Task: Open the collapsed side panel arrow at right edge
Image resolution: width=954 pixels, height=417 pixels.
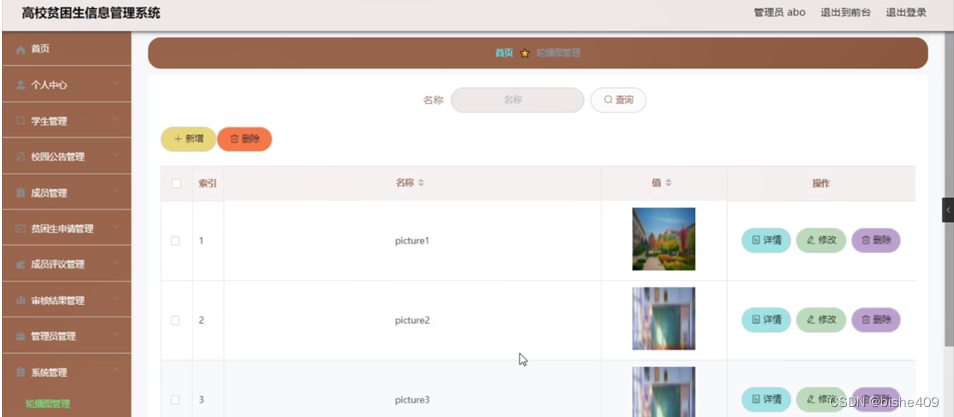Action: click(948, 210)
